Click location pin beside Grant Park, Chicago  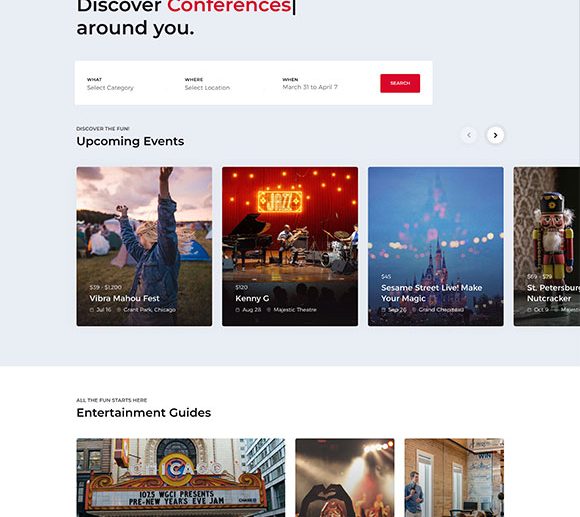(x=119, y=310)
